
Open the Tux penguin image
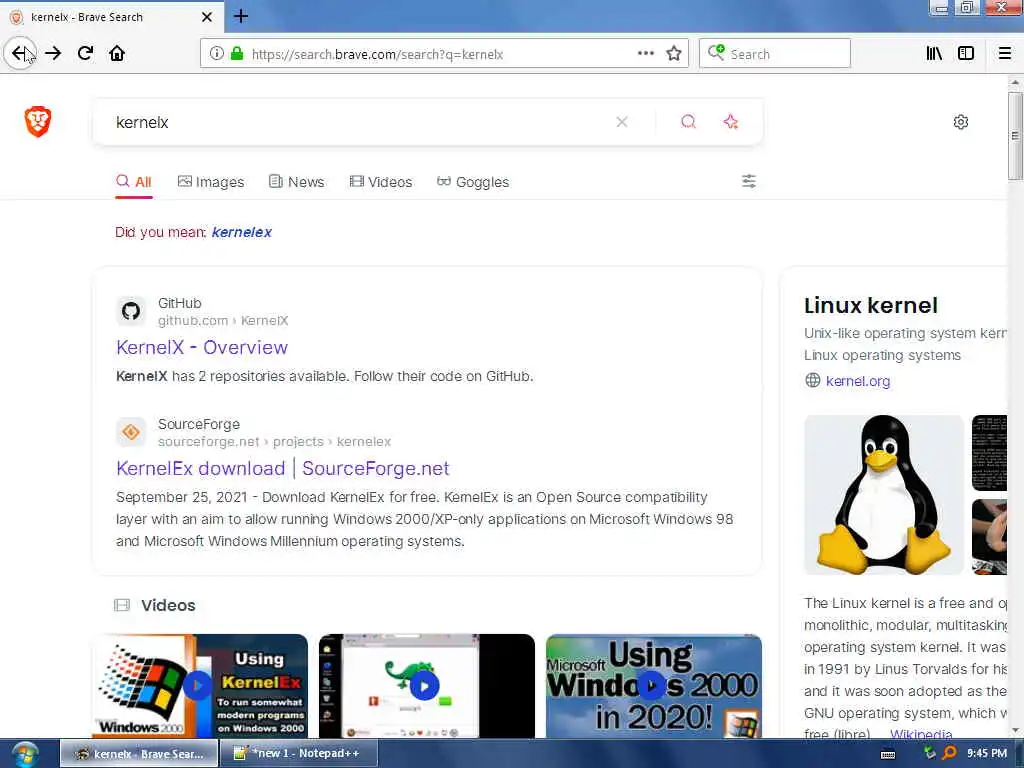884,495
